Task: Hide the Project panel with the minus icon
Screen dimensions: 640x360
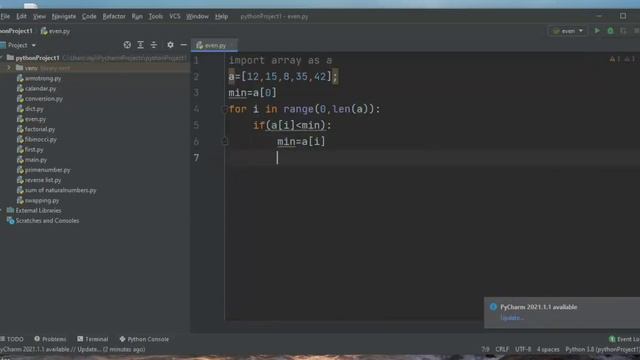Action: coord(184,45)
